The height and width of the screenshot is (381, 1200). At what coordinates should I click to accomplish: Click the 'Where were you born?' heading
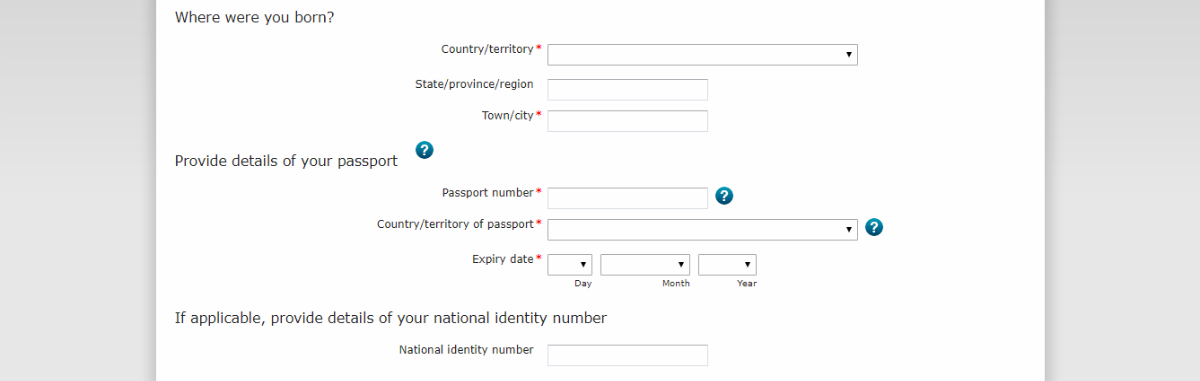255,17
